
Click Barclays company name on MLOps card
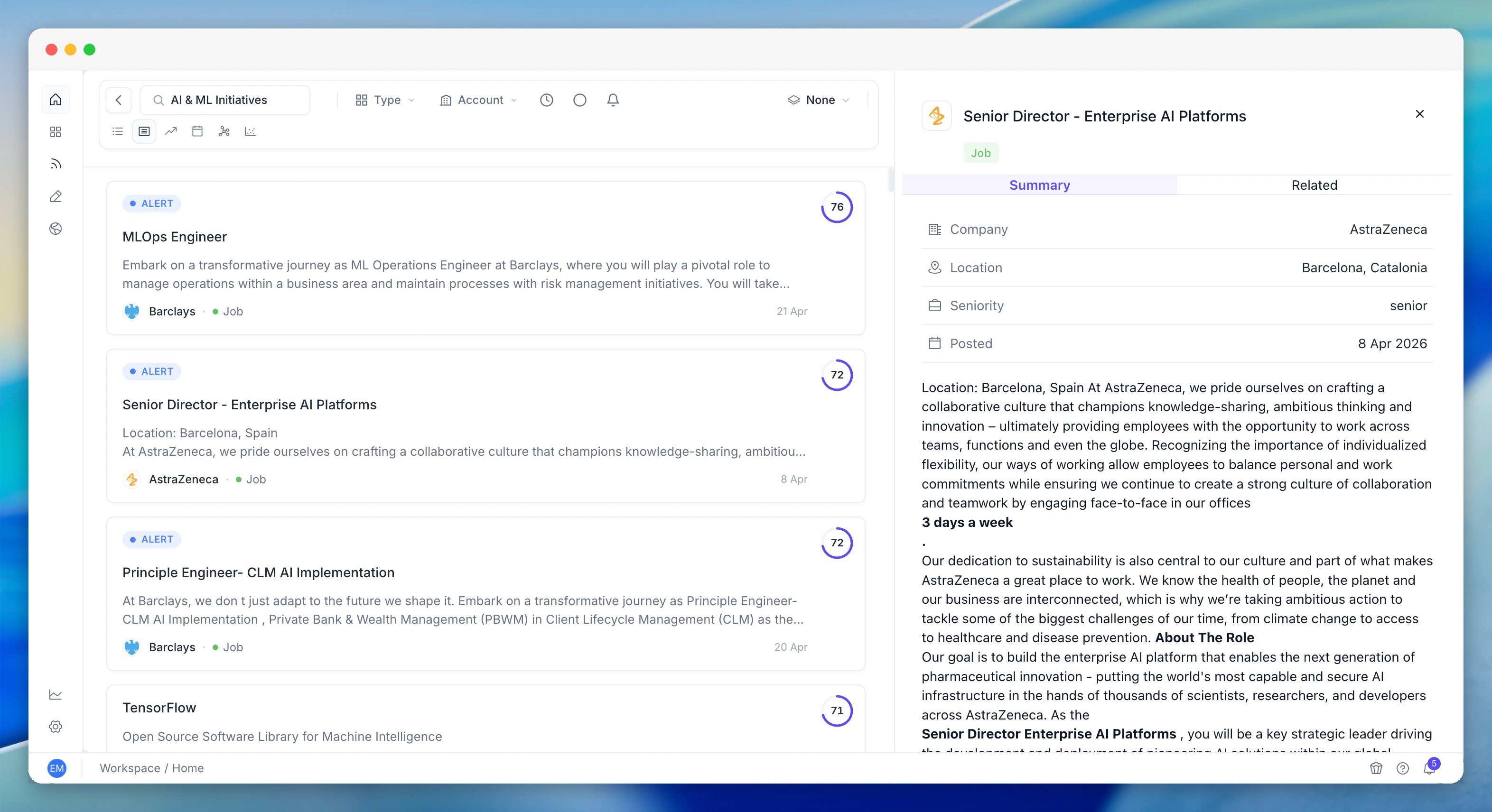[x=172, y=311]
